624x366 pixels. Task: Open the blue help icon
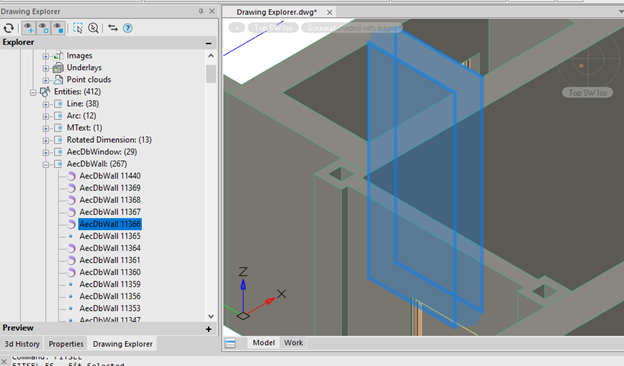128,28
